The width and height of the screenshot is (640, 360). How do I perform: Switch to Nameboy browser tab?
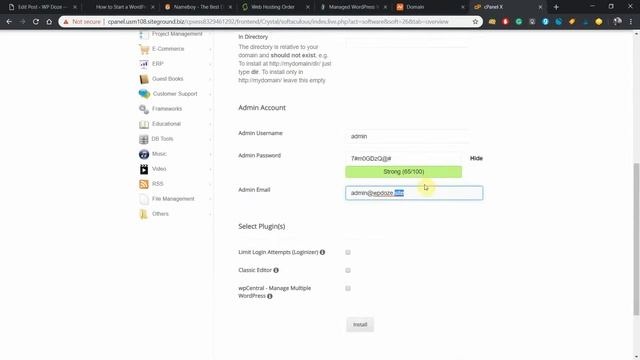click(x=198, y=7)
